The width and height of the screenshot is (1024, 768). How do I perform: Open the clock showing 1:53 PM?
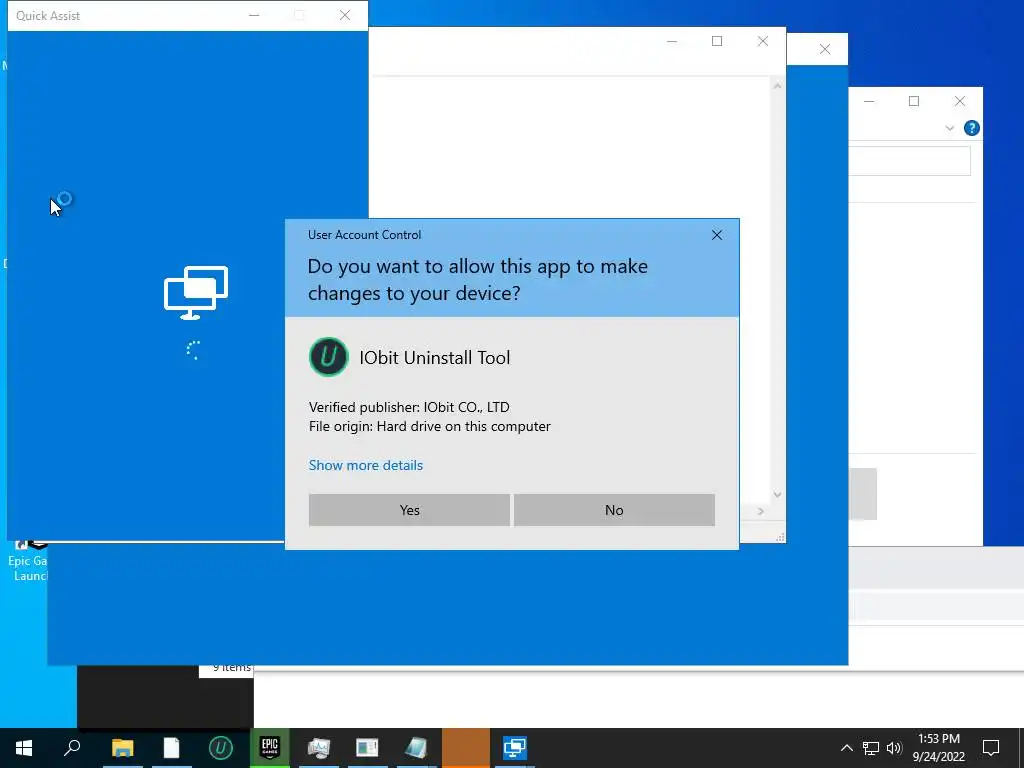click(x=938, y=748)
